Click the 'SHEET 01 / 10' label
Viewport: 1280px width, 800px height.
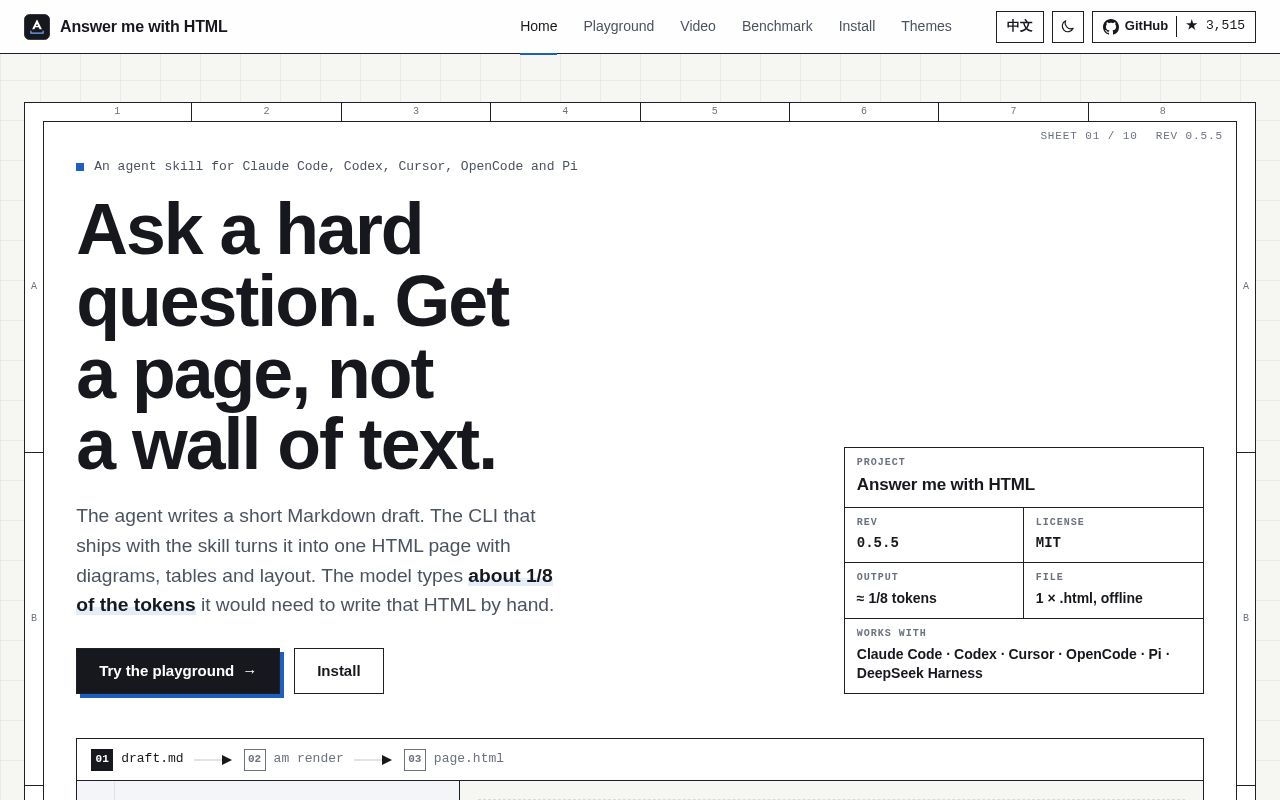1088,136
